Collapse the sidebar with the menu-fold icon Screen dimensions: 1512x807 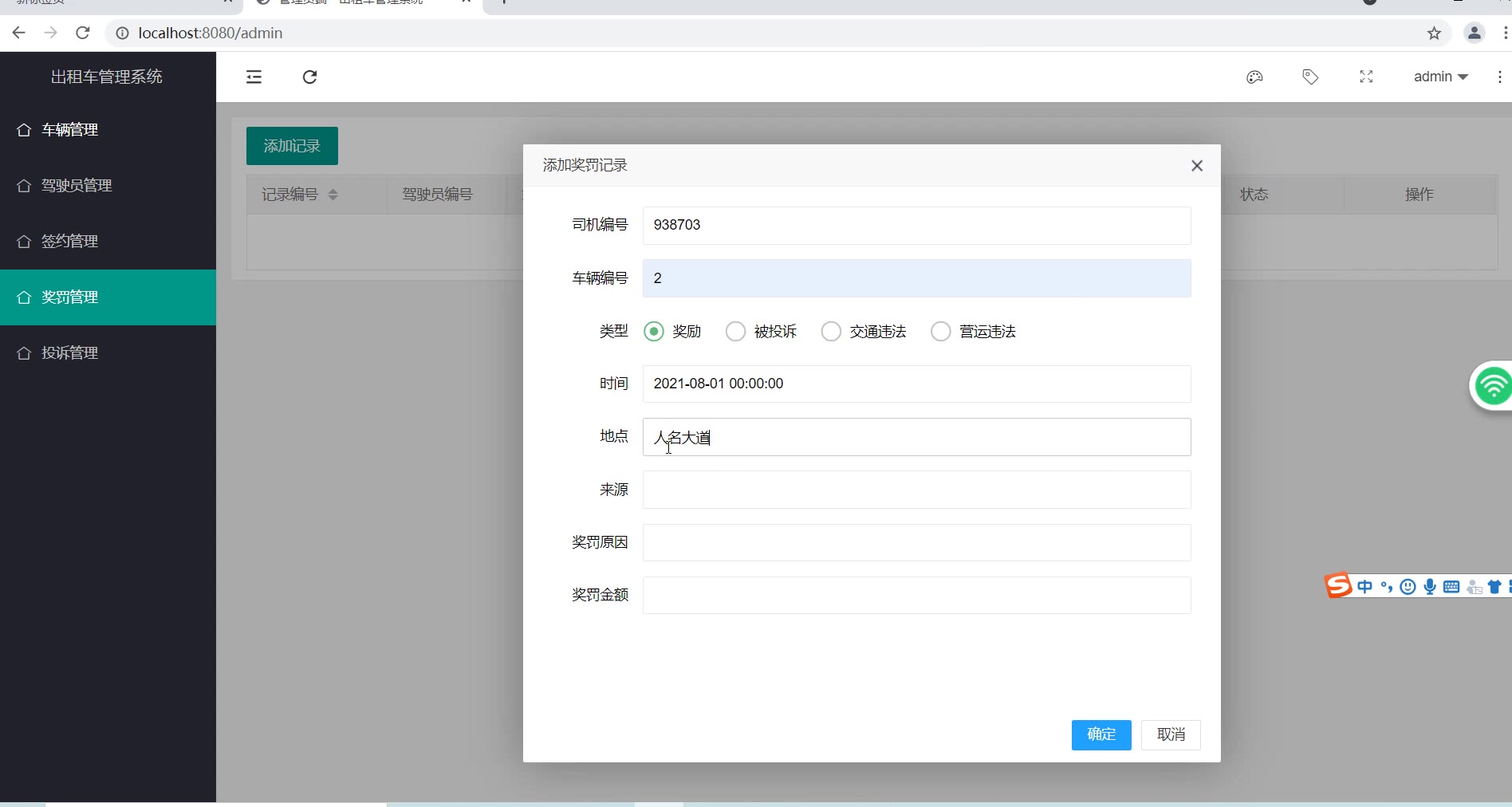[254, 77]
